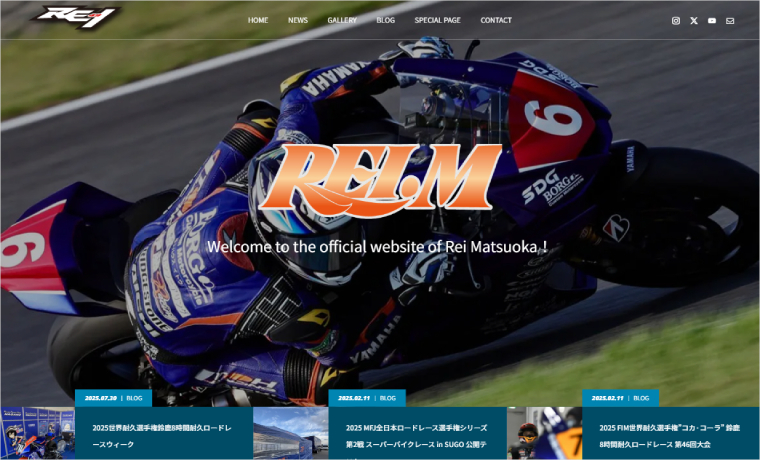Click the large REI.M hero logo
The image size is (760, 460).
(388, 180)
